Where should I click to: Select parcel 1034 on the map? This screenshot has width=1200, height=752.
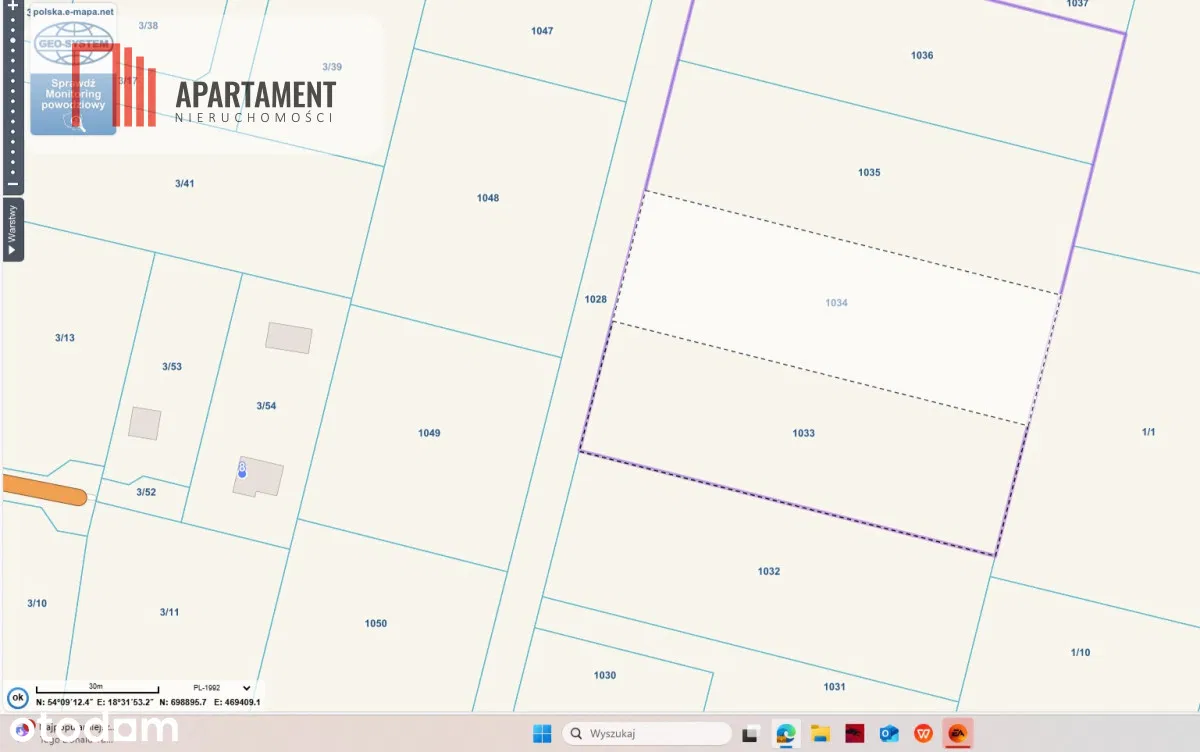836,303
